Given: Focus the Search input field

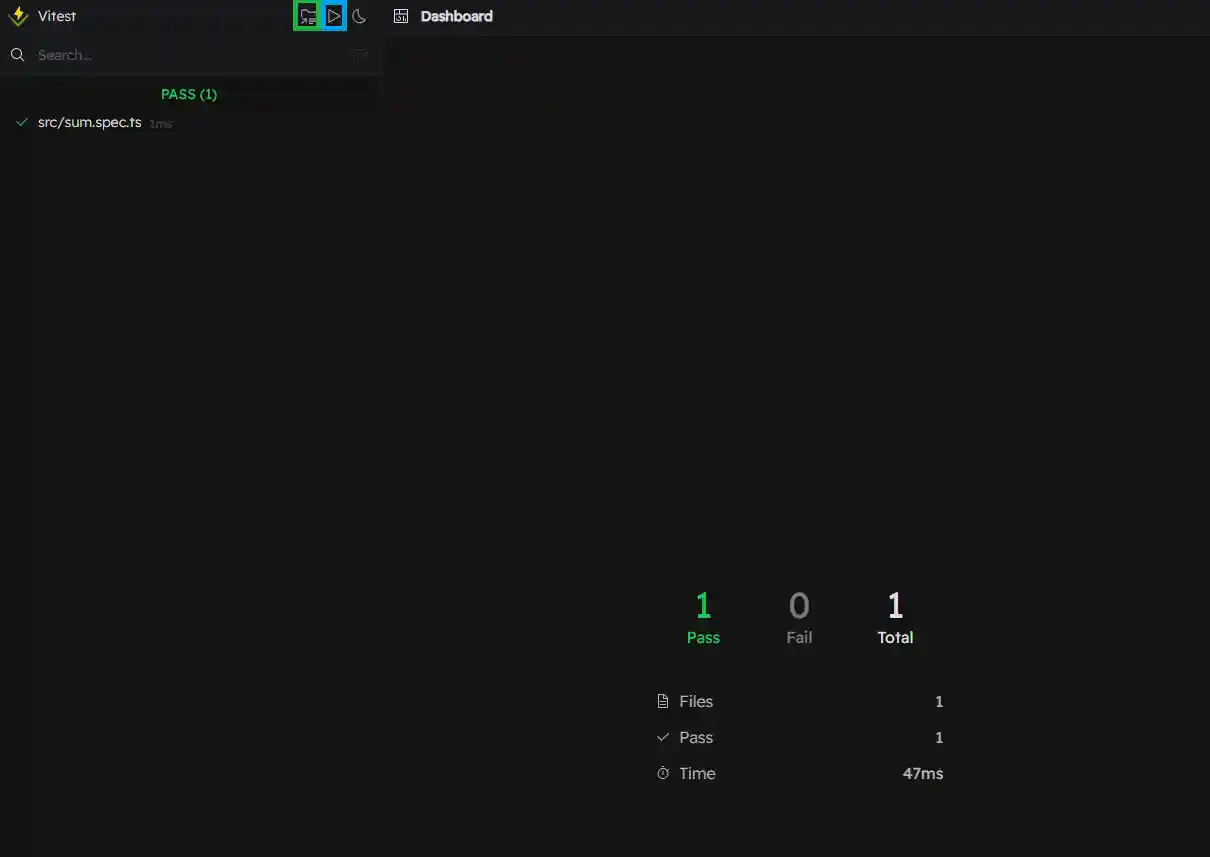Looking at the screenshot, I should (x=190, y=55).
